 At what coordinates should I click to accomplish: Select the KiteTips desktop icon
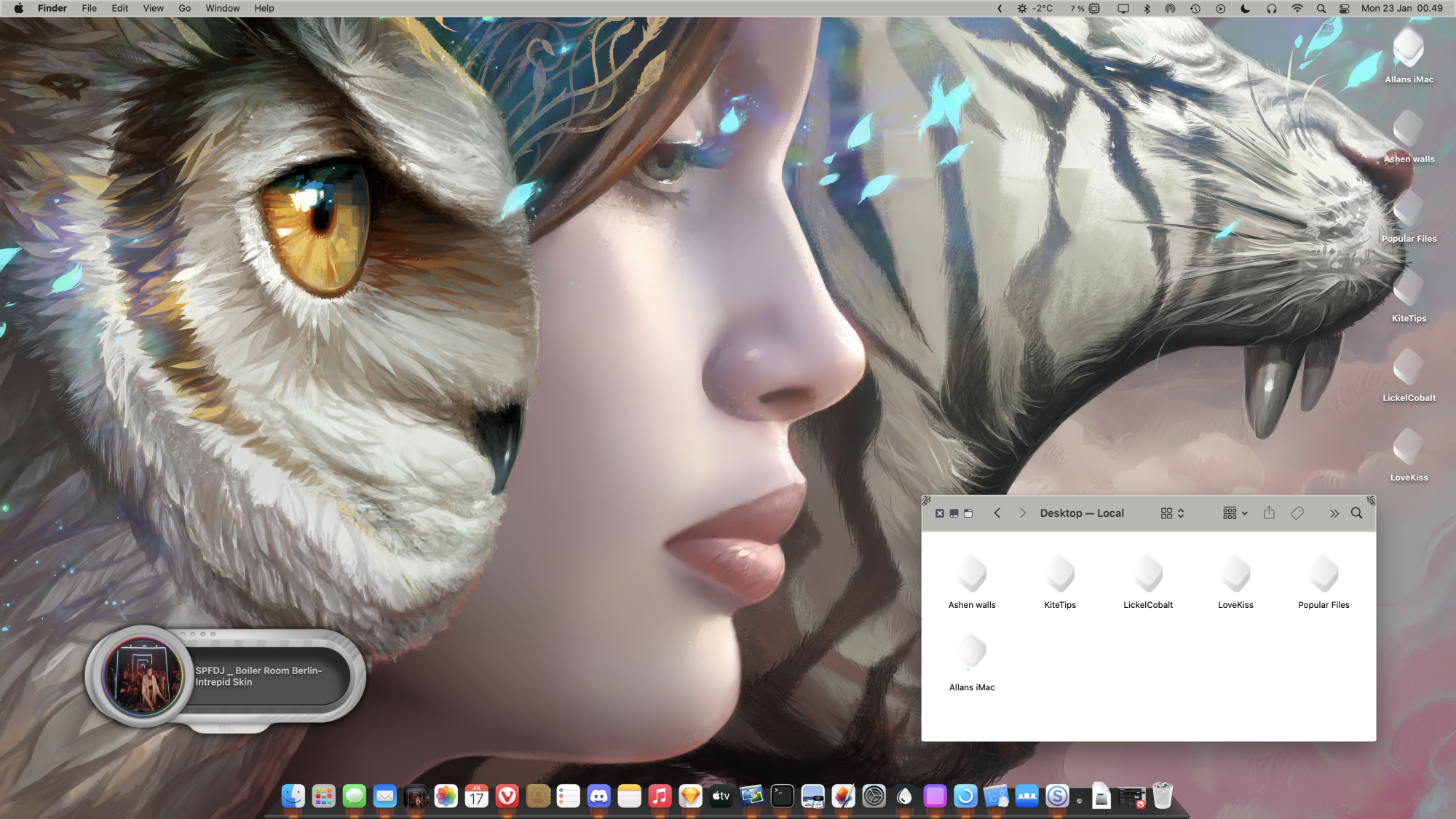1409,296
